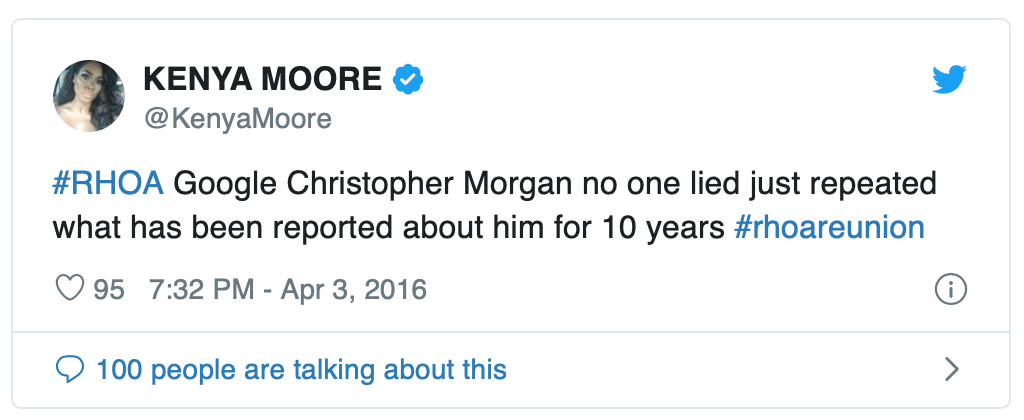Click the Twitter bird logo
Viewport: 1024px width, 420px height.
[x=949, y=79]
